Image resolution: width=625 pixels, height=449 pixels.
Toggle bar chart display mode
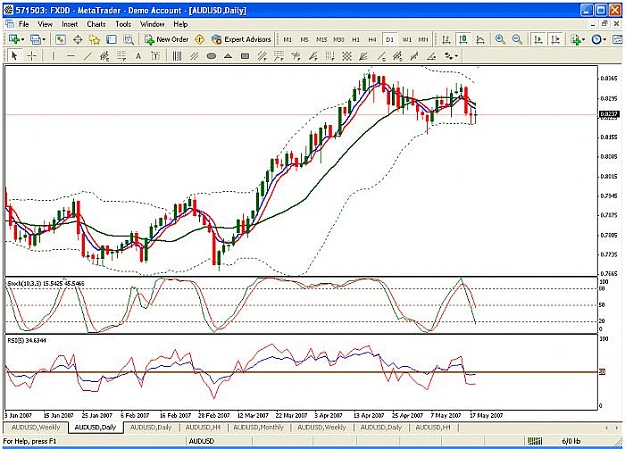point(446,39)
